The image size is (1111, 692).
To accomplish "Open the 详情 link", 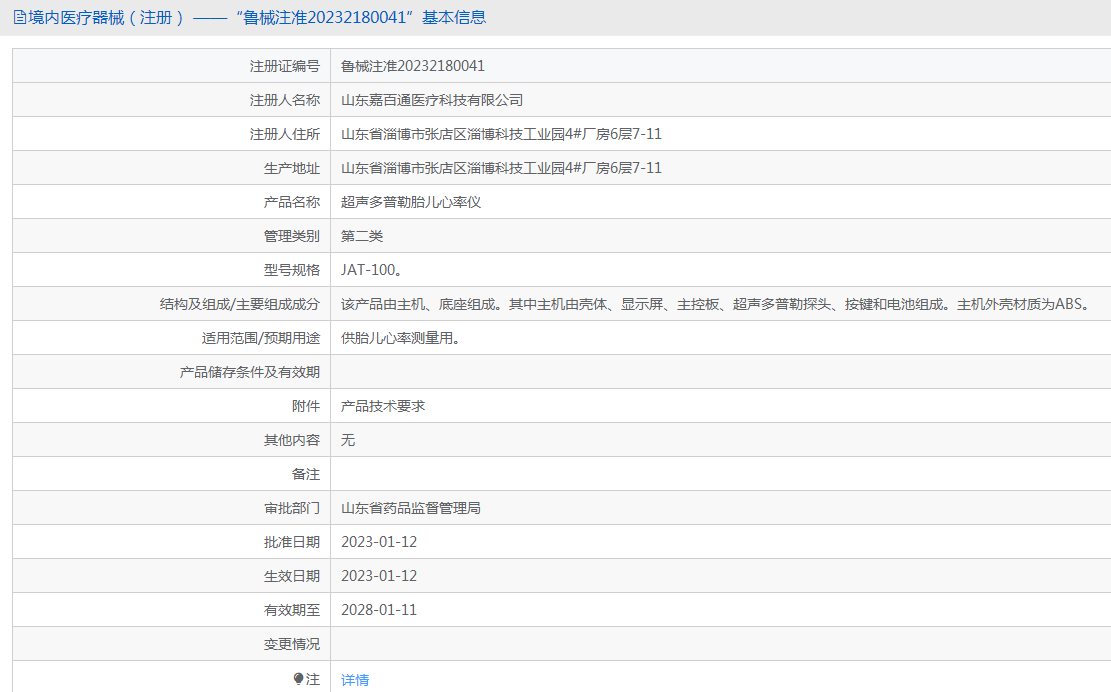I will pos(355,680).
